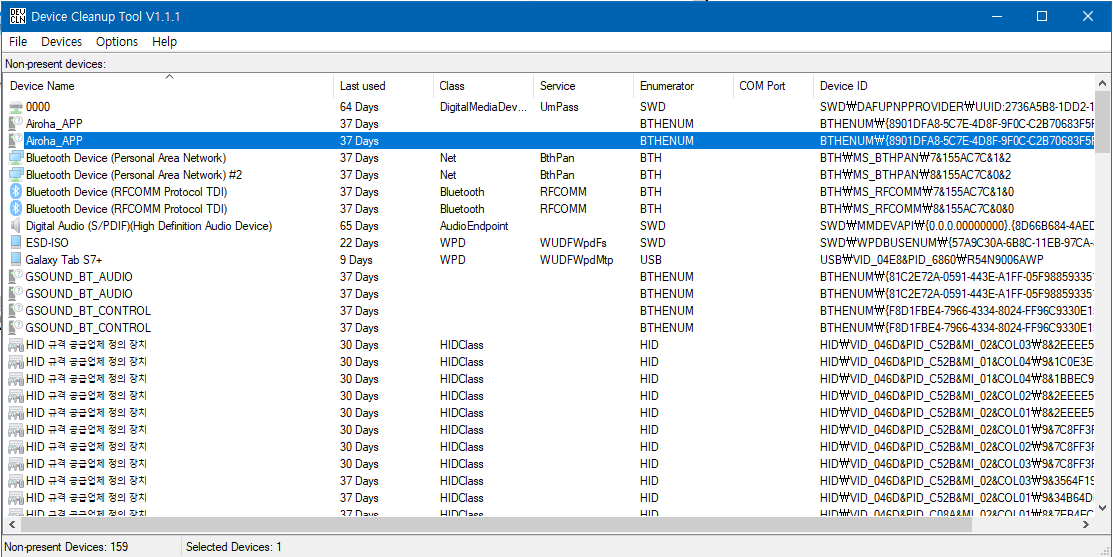Click the Galaxy Tab S7+ device icon
The height and width of the screenshot is (557, 1113).
click(16, 260)
